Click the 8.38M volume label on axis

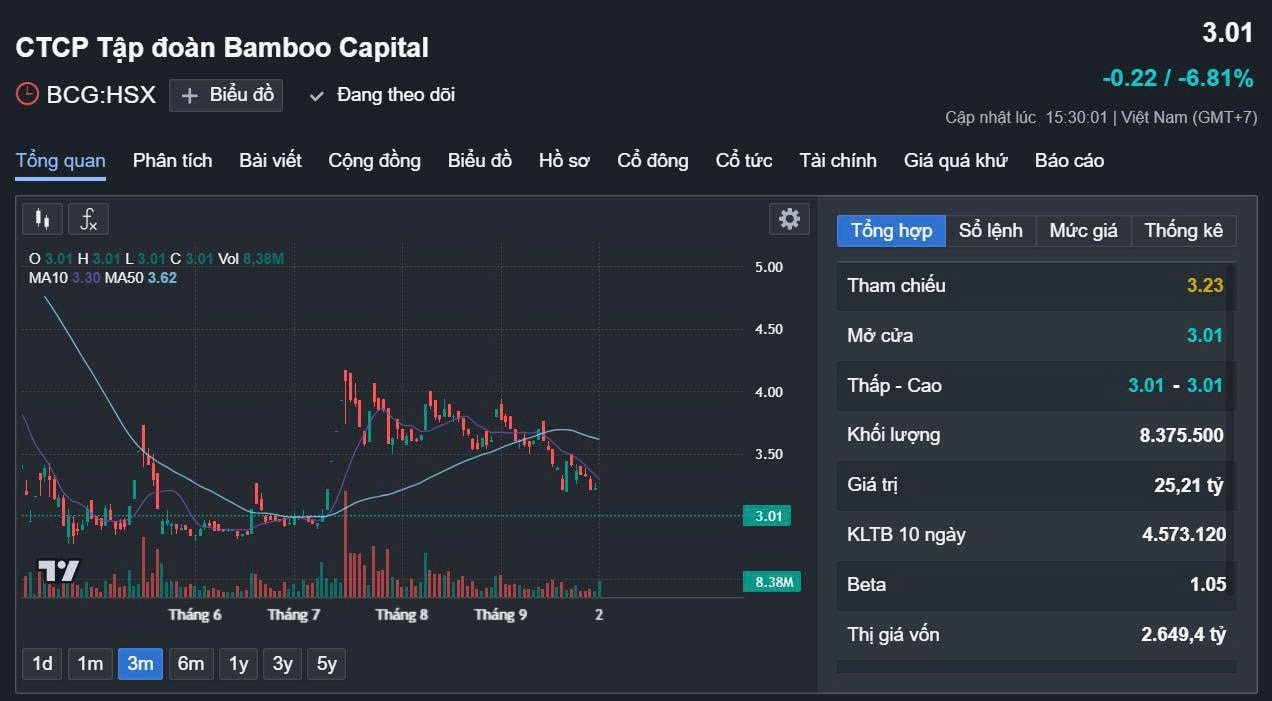[771, 582]
